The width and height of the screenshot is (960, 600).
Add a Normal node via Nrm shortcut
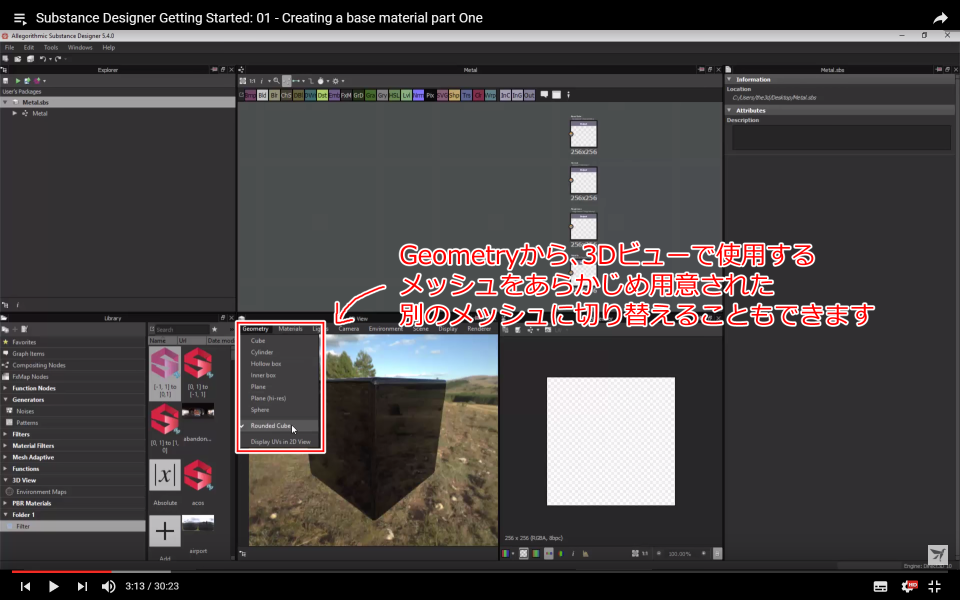[418, 96]
